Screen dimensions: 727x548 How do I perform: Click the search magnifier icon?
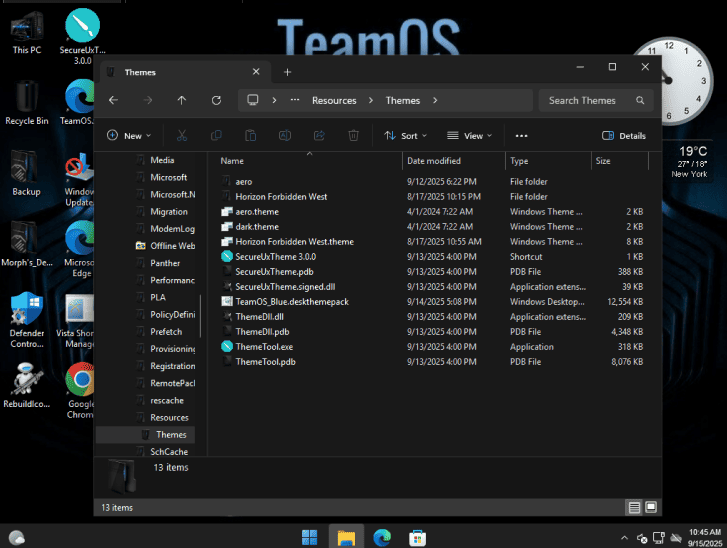pyautogui.click(x=640, y=100)
